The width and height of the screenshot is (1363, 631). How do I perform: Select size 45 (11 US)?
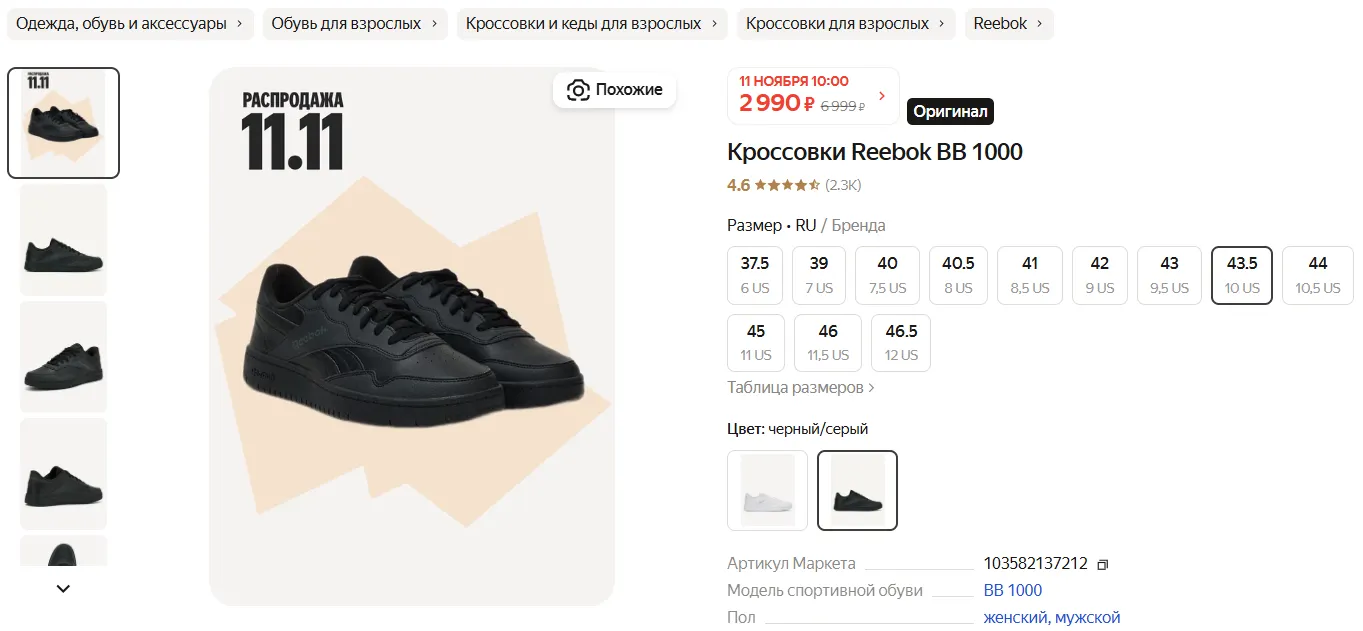click(x=756, y=343)
